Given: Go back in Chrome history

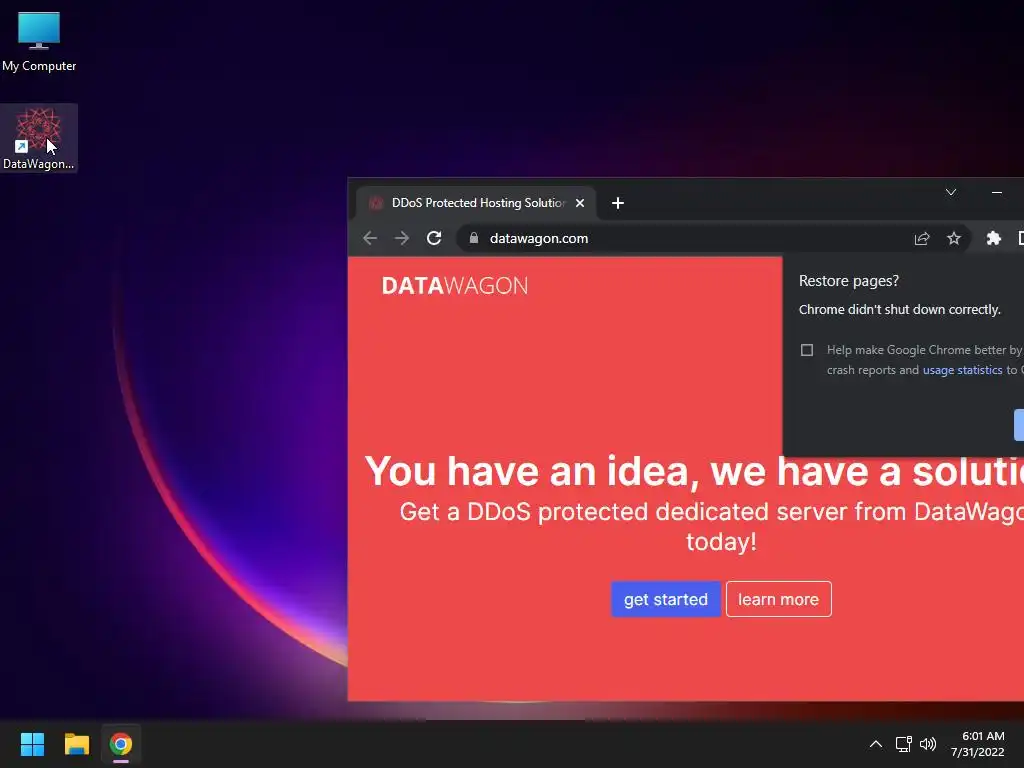Looking at the screenshot, I should [x=370, y=238].
